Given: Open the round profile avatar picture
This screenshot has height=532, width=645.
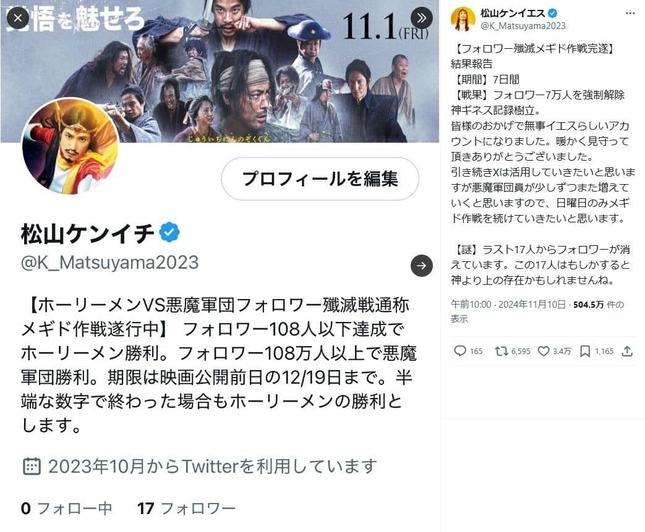Looking at the screenshot, I should pyautogui.click(x=70, y=146).
